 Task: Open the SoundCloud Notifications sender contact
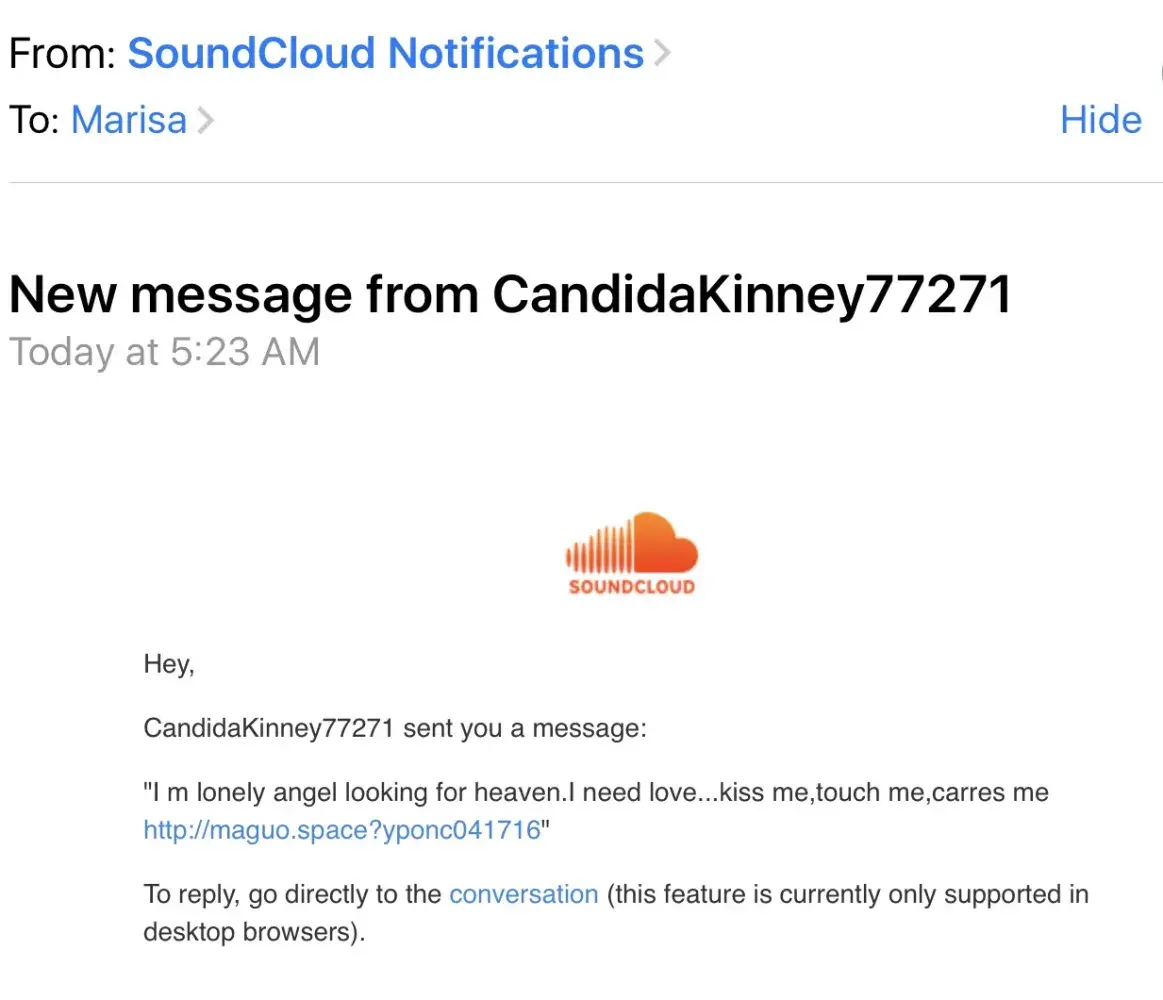tap(385, 53)
